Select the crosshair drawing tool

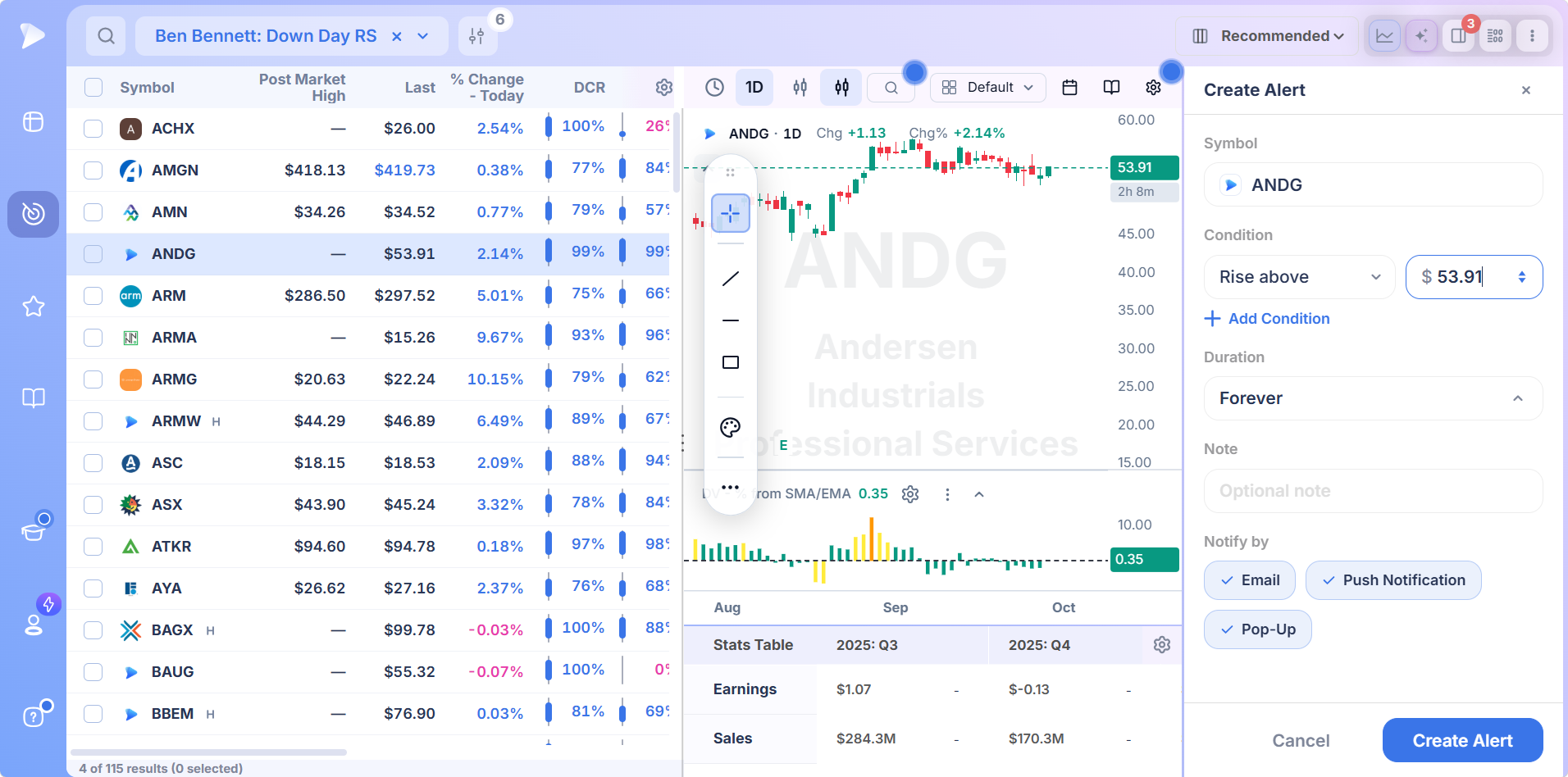point(730,214)
